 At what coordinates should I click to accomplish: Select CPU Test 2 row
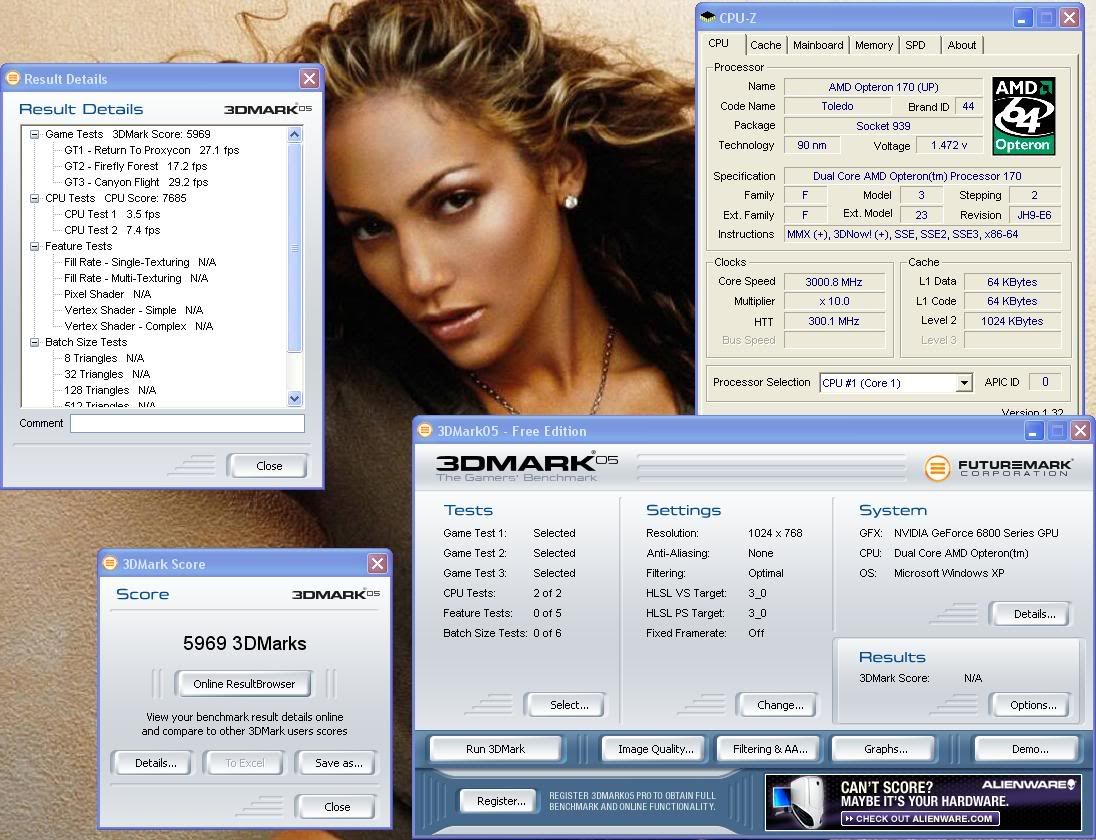coord(112,231)
